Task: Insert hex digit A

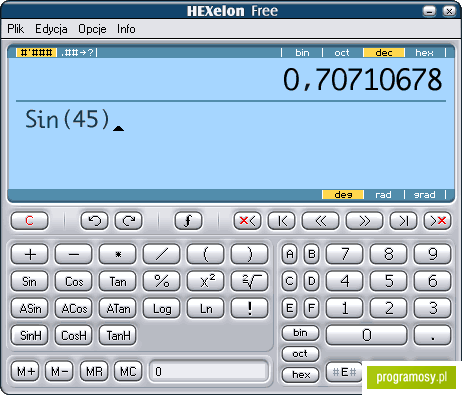Action: point(290,254)
